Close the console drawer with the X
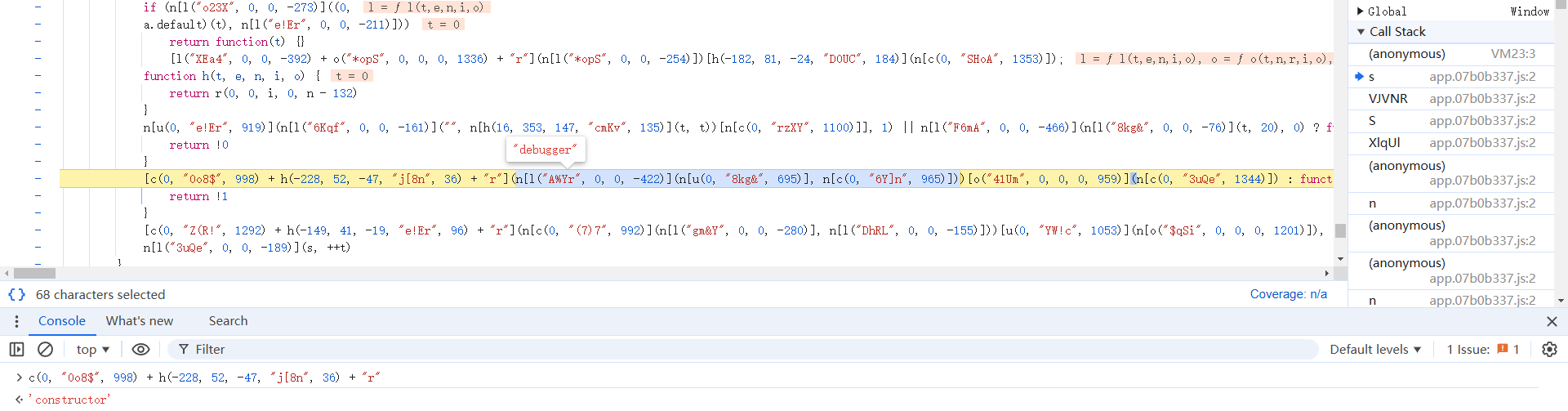 pos(1552,321)
